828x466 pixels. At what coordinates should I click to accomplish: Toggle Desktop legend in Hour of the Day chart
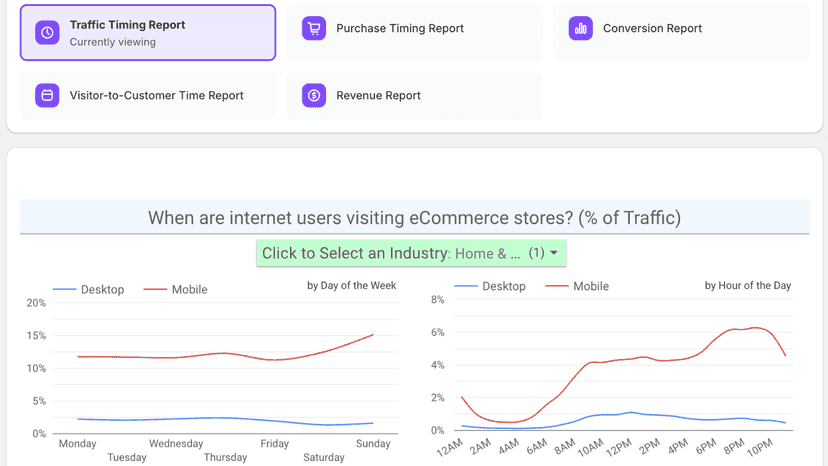click(x=490, y=286)
